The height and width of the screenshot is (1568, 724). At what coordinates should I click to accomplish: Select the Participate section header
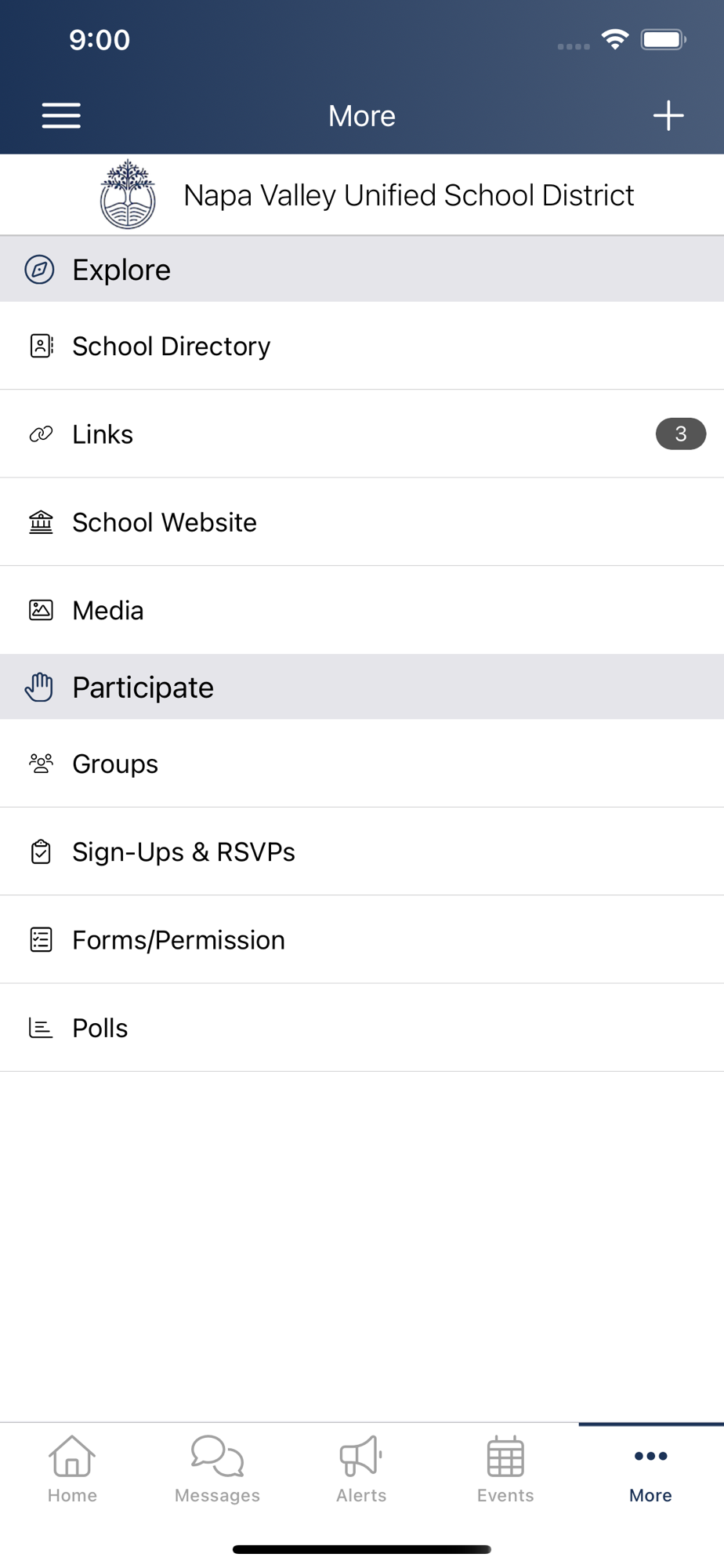click(362, 687)
